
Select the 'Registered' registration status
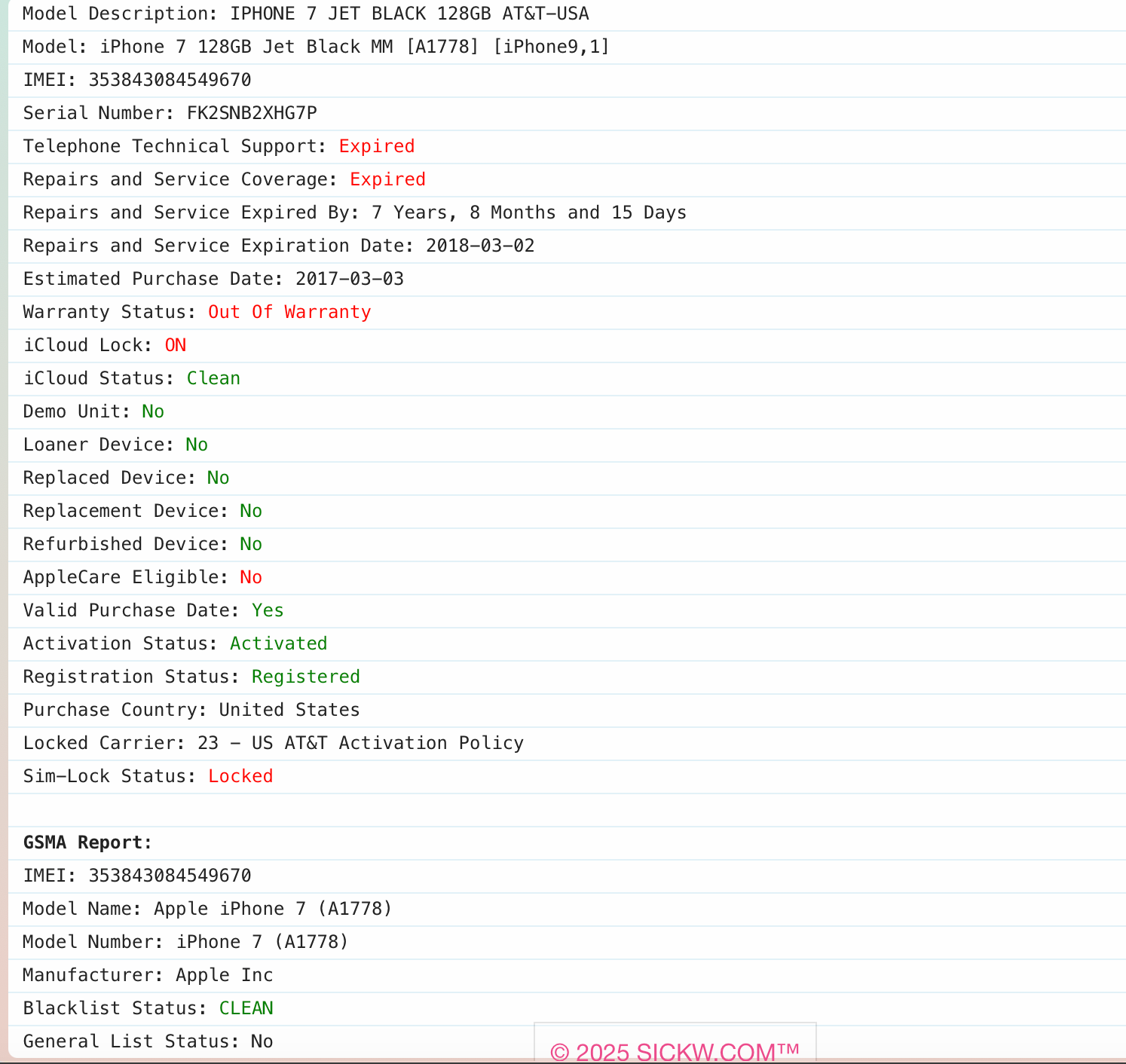pyautogui.click(x=306, y=677)
